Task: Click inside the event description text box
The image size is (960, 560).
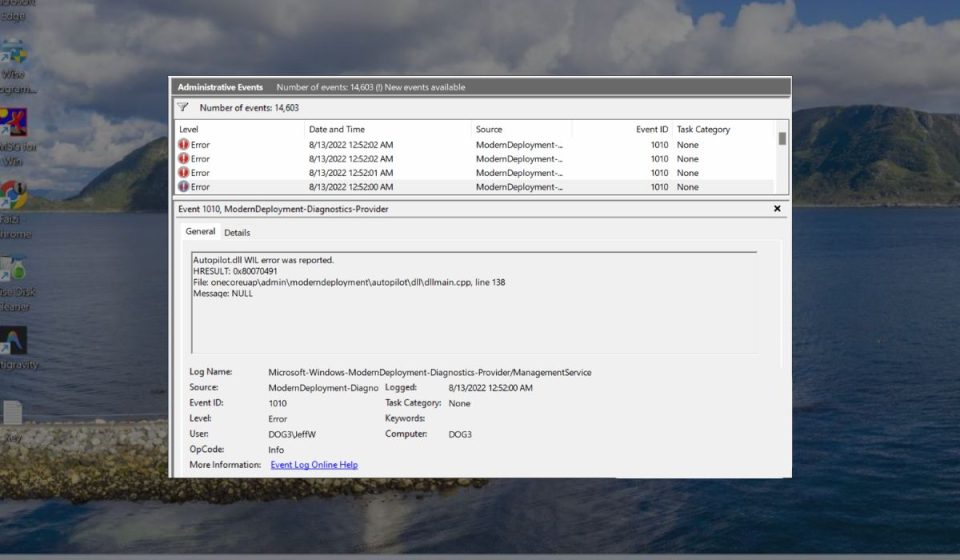Action: tap(474, 302)
